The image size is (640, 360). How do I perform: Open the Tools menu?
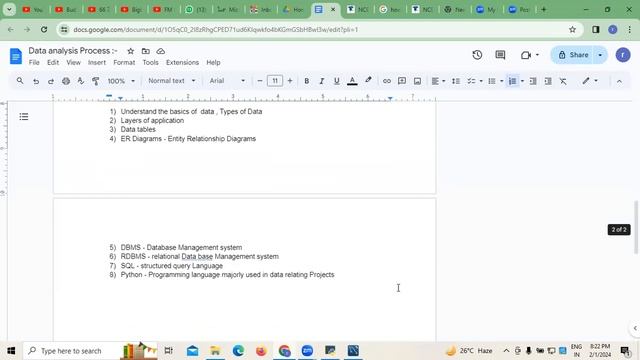click(150, 62)
